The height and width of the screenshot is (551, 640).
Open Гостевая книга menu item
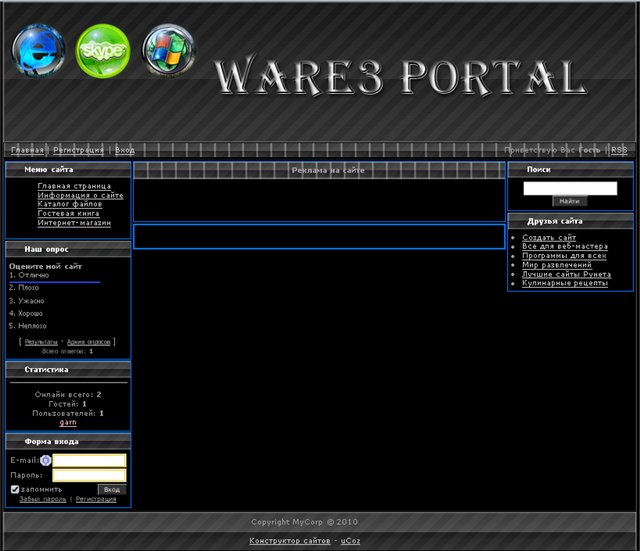[68, 213]
